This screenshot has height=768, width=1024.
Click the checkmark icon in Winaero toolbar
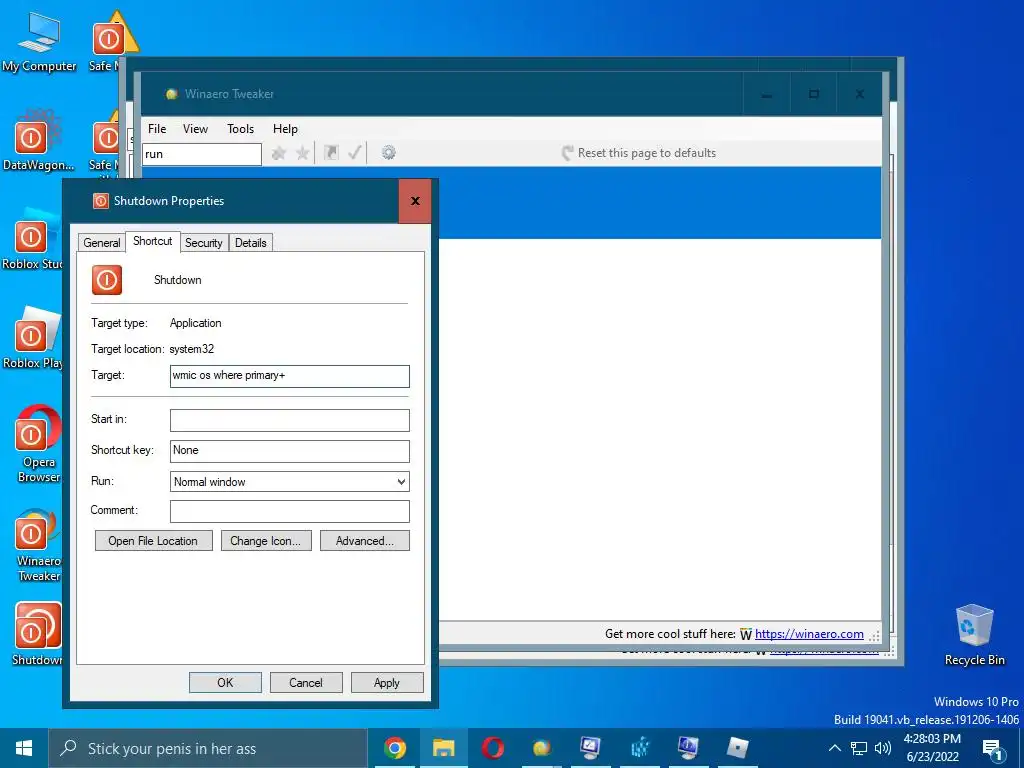[x=355, y=153]
